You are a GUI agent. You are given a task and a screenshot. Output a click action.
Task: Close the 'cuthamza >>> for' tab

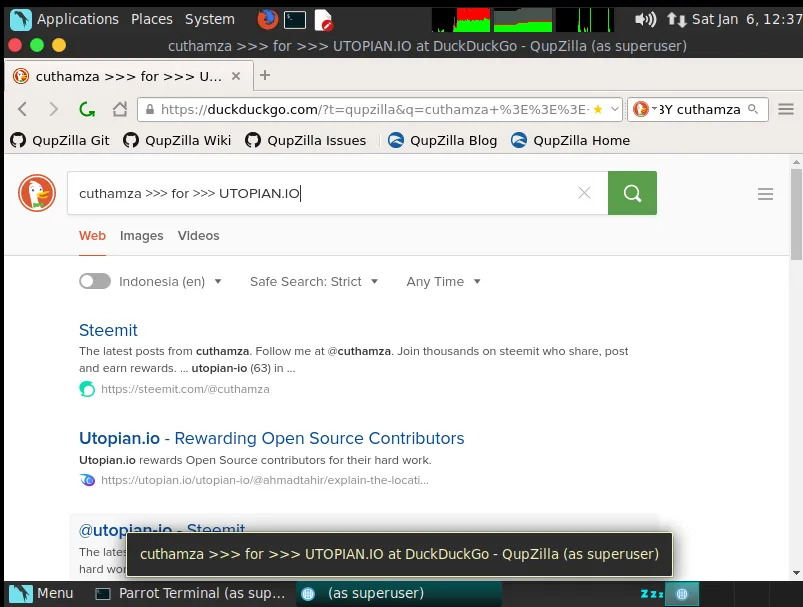click(236, 76)
